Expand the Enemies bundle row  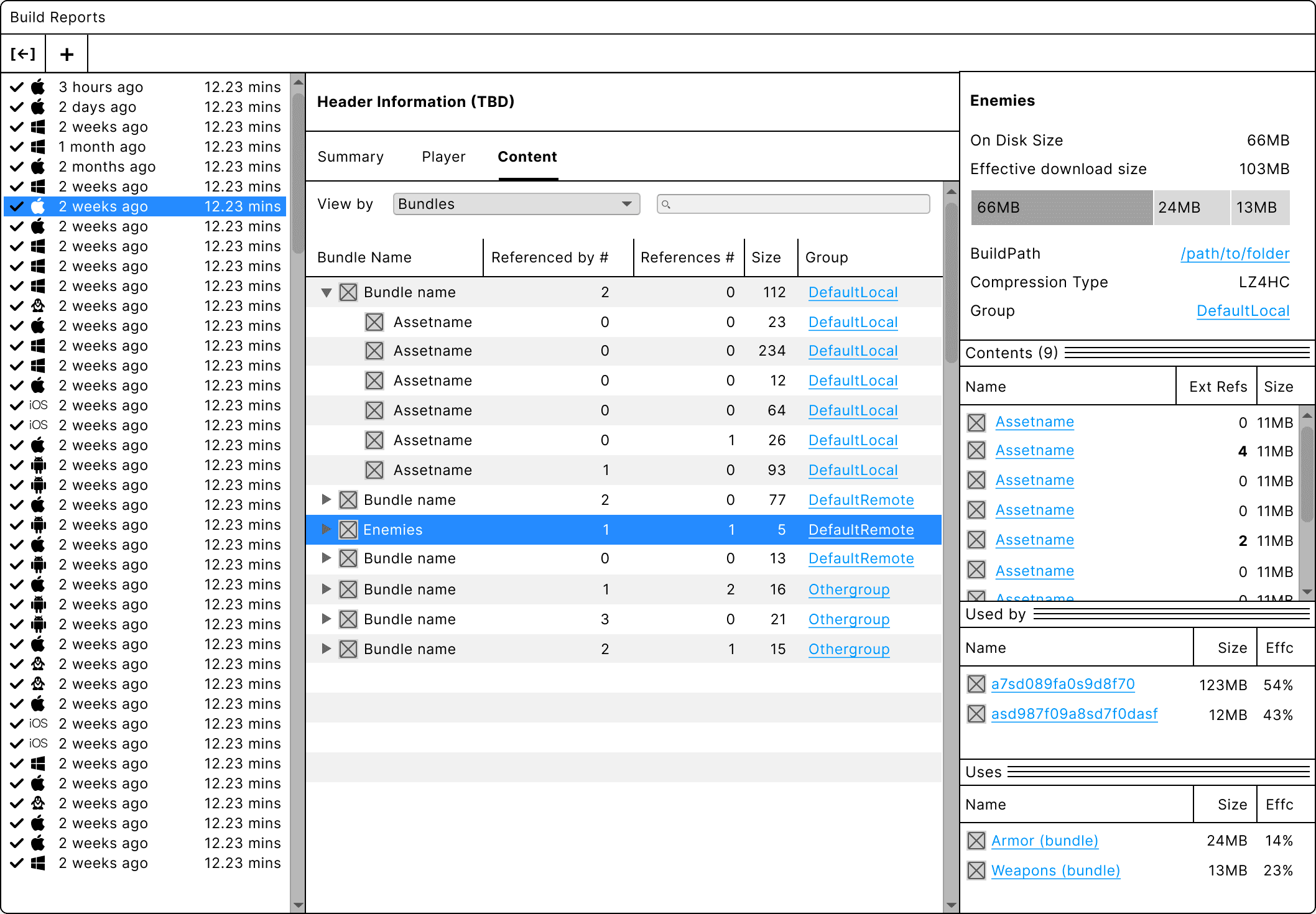[326, 529]
